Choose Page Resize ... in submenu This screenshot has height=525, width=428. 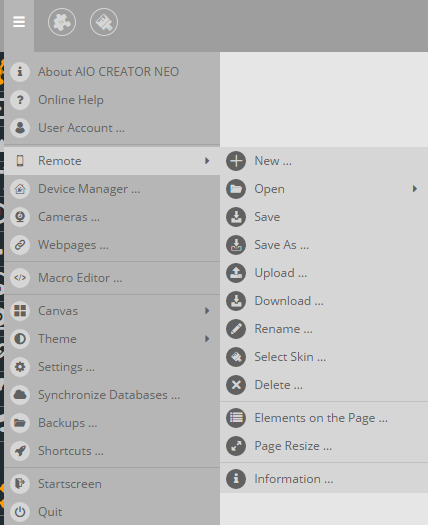point(324,446)
